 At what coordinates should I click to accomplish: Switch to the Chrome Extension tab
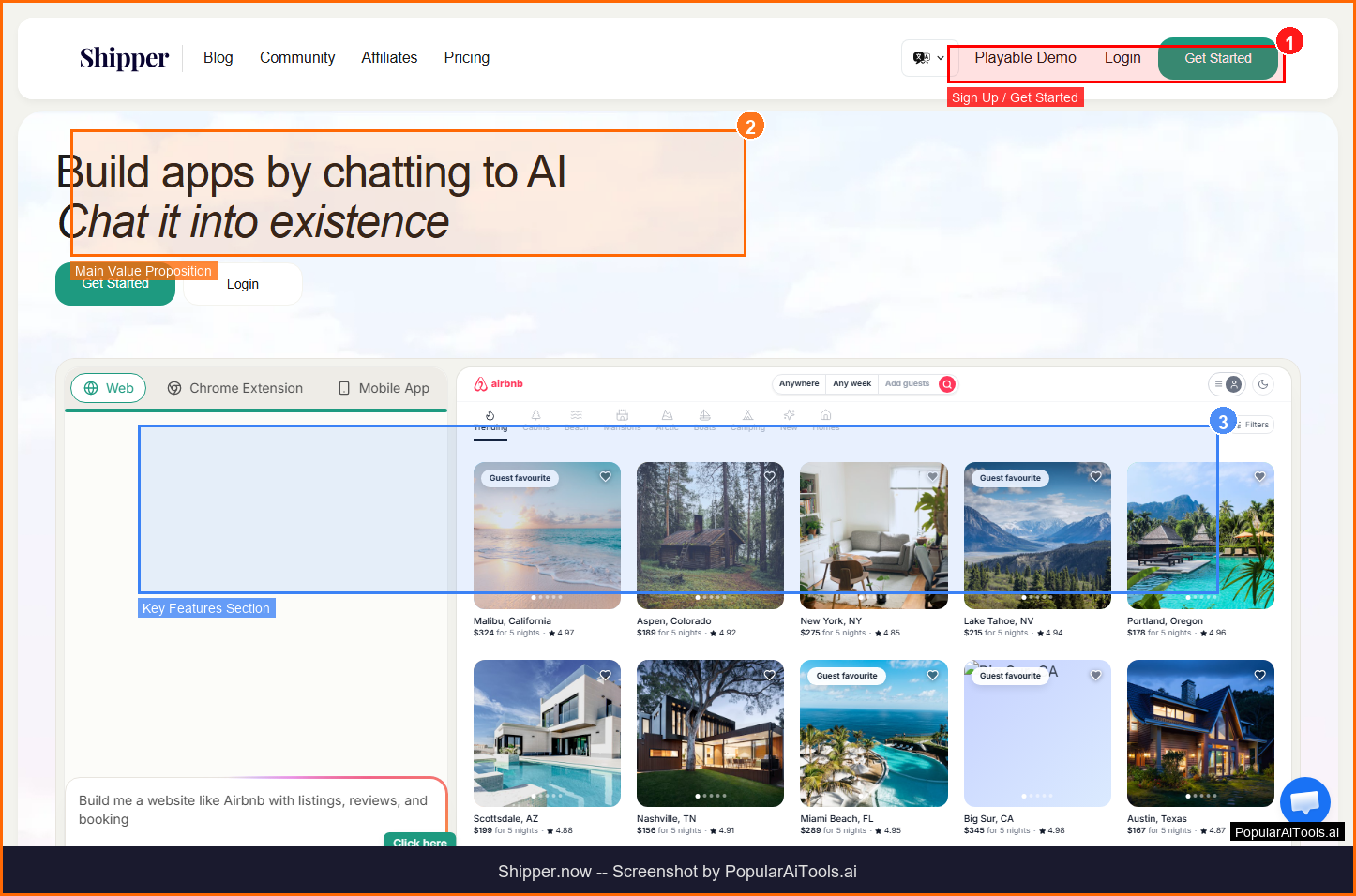(x=235, y=388)
